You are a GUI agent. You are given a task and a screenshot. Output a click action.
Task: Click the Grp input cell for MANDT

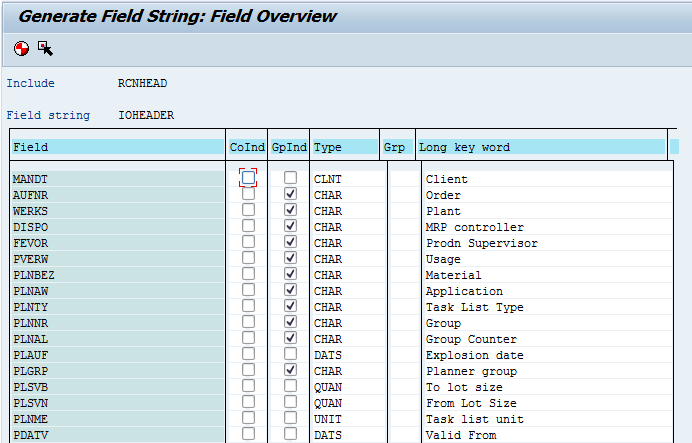pyautogui.click(x=405, y=179)
